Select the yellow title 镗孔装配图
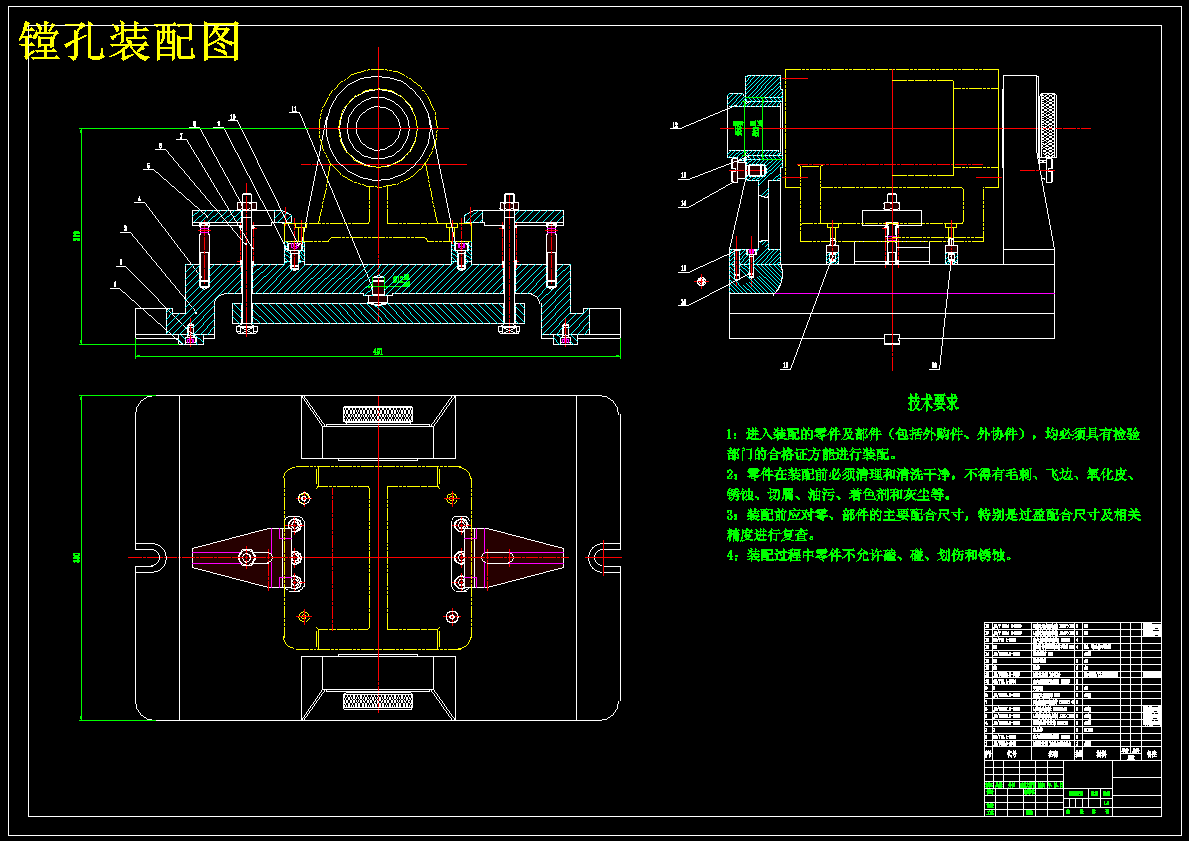Viewport: 1189px width, 841px height. coord(130,42)
